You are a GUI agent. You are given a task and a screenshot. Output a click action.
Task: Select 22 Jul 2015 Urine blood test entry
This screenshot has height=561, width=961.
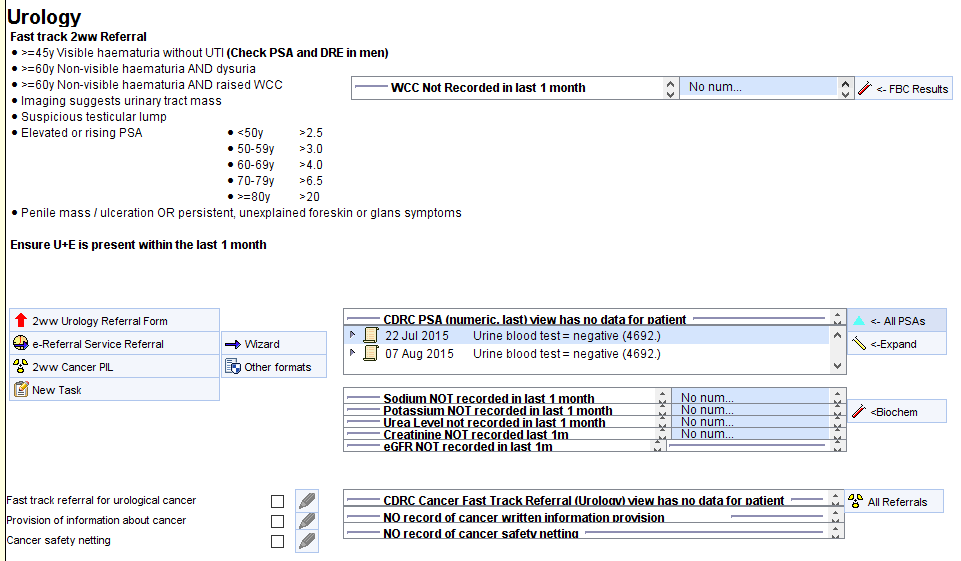(587, 335)
